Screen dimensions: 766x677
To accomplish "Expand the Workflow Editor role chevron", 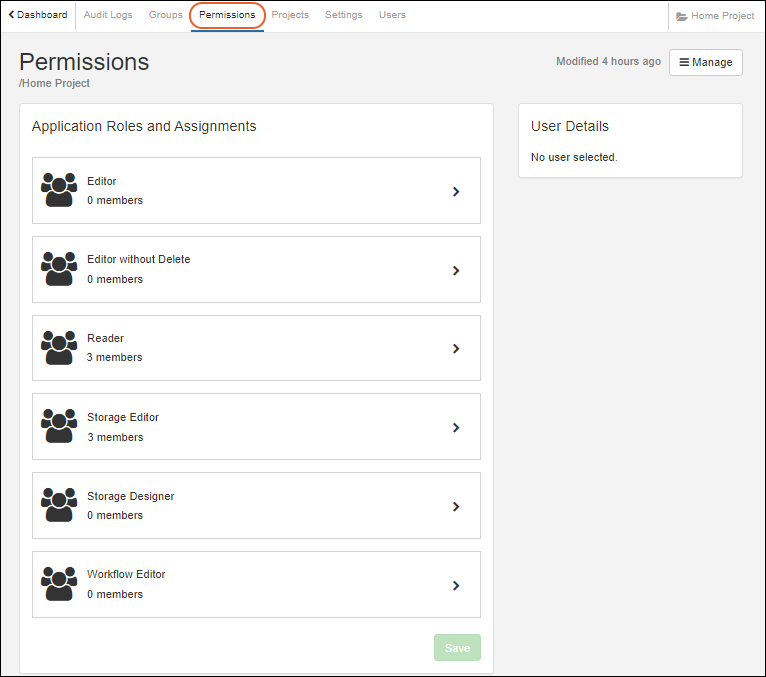I will (456, 586).
